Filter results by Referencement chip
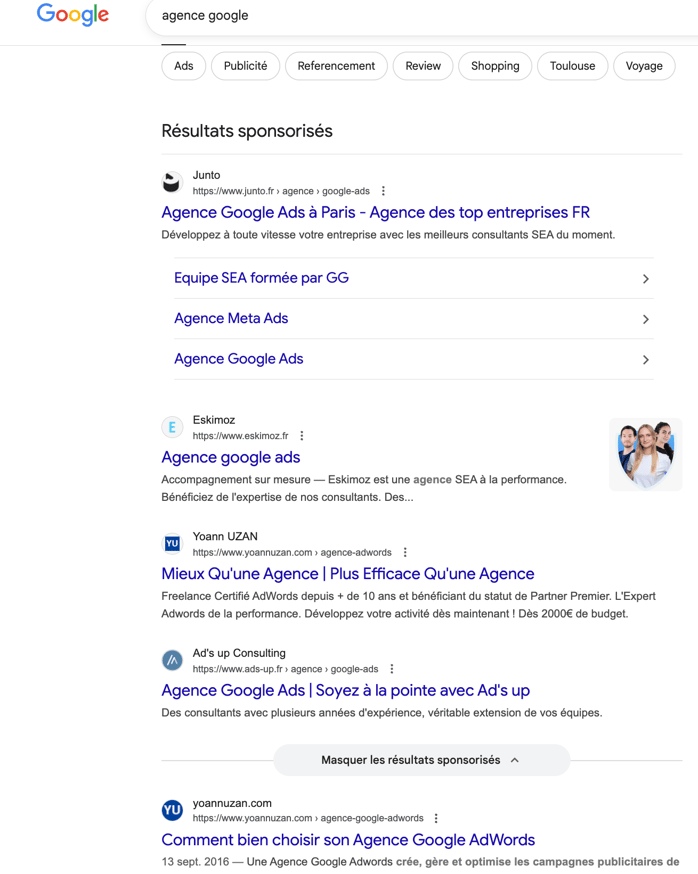Viewport: 698px width, 874px height. 336,66
